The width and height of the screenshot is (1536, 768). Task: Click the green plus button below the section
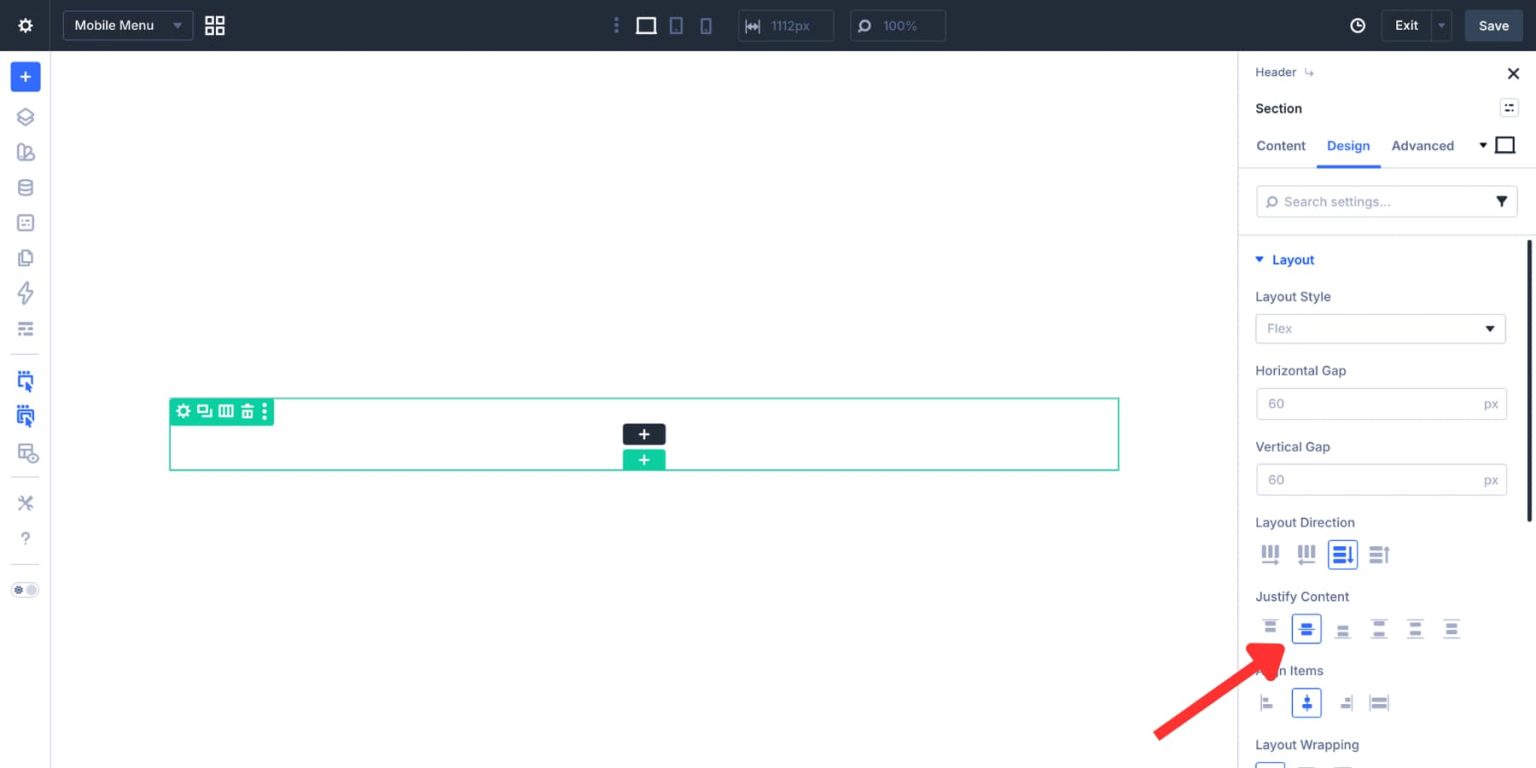[x=644, y=460]
